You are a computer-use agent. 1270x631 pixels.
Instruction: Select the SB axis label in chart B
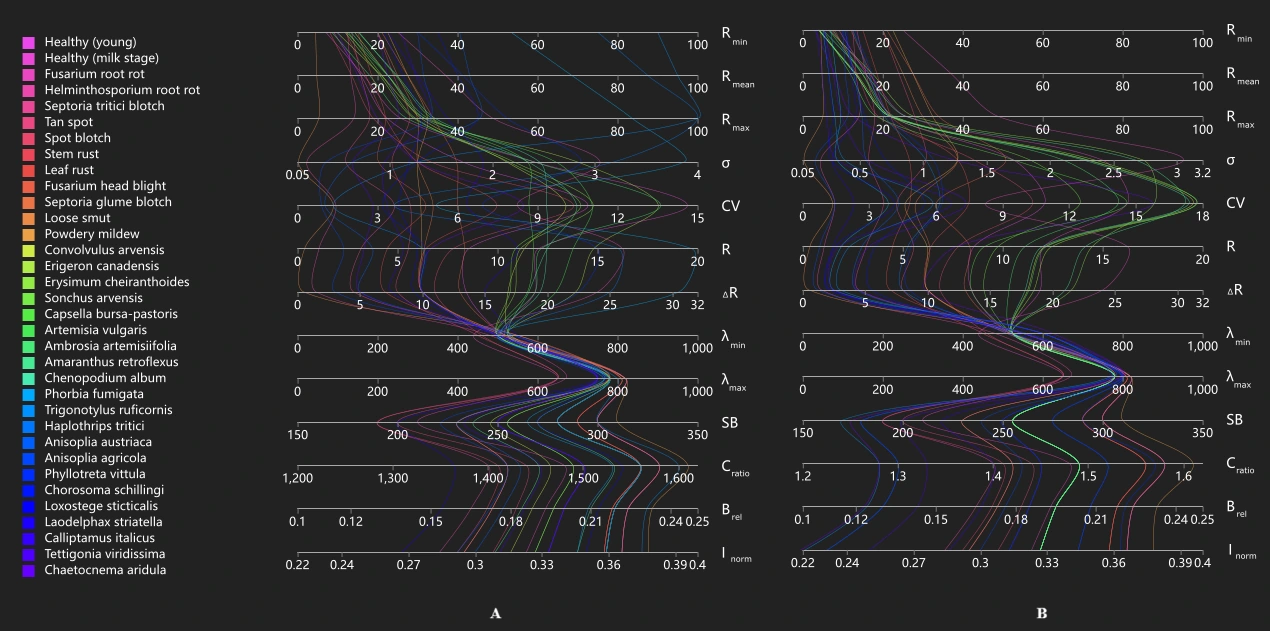tap(1235, 419)
